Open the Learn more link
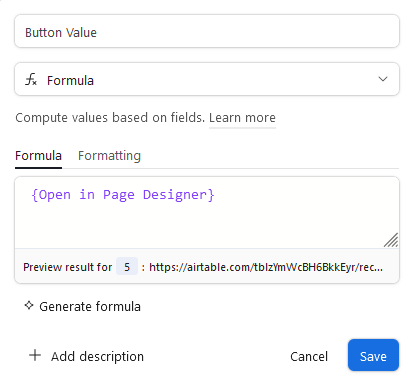 coord(242,118)
